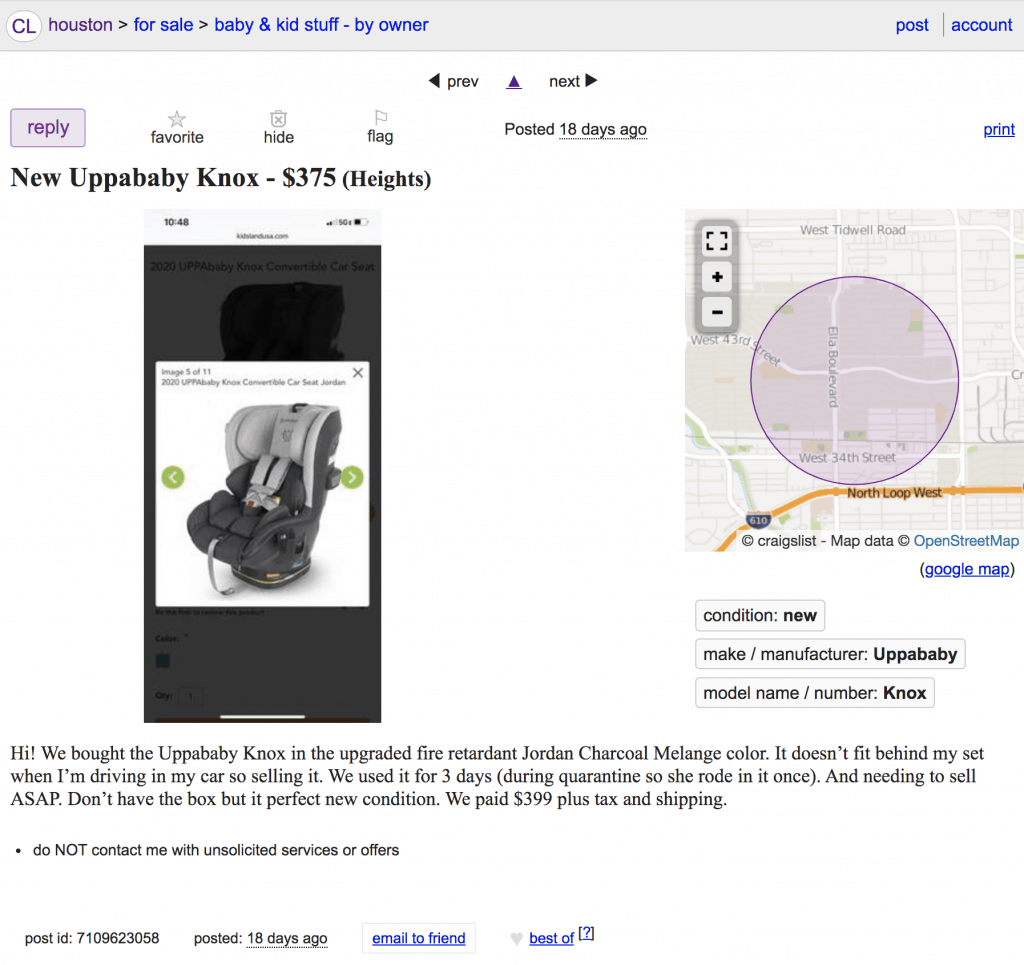Click the CL Craigslist logo icon
1024x965 pixels.
24,26
